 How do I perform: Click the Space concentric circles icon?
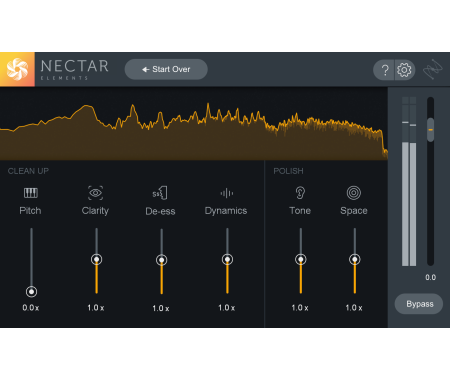click(354, 193)
